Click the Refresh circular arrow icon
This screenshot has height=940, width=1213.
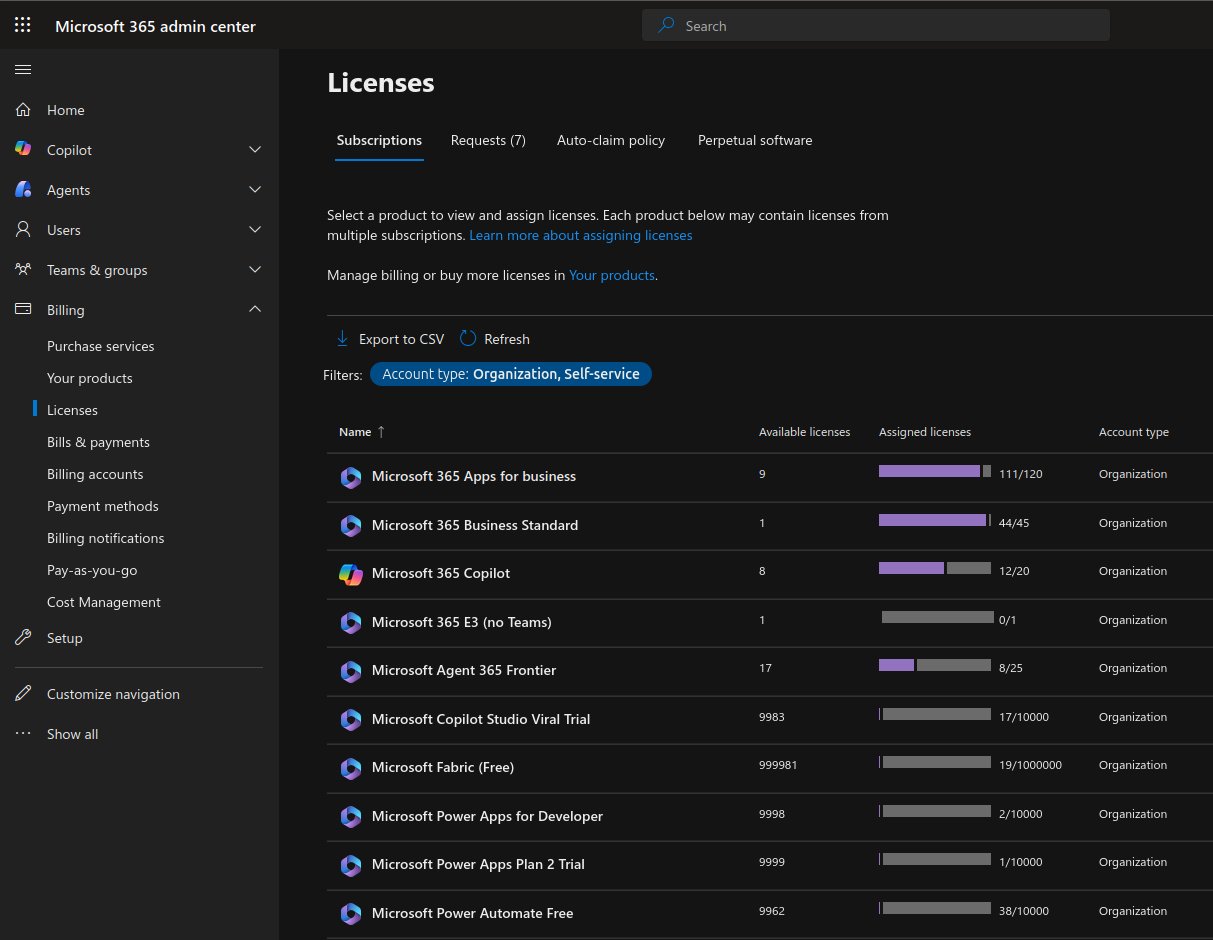pos(468,339)
